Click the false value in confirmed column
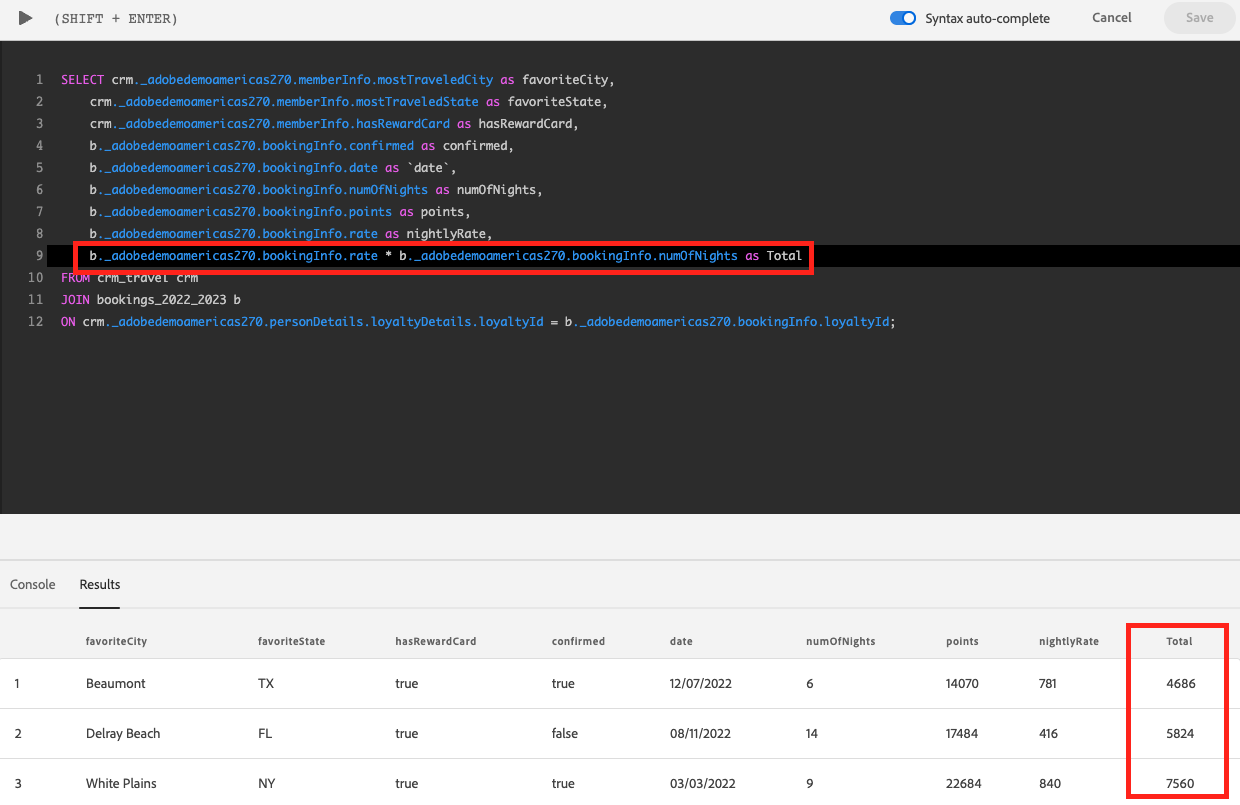This screenshot has width=1240, height=805. coord(565,734)
